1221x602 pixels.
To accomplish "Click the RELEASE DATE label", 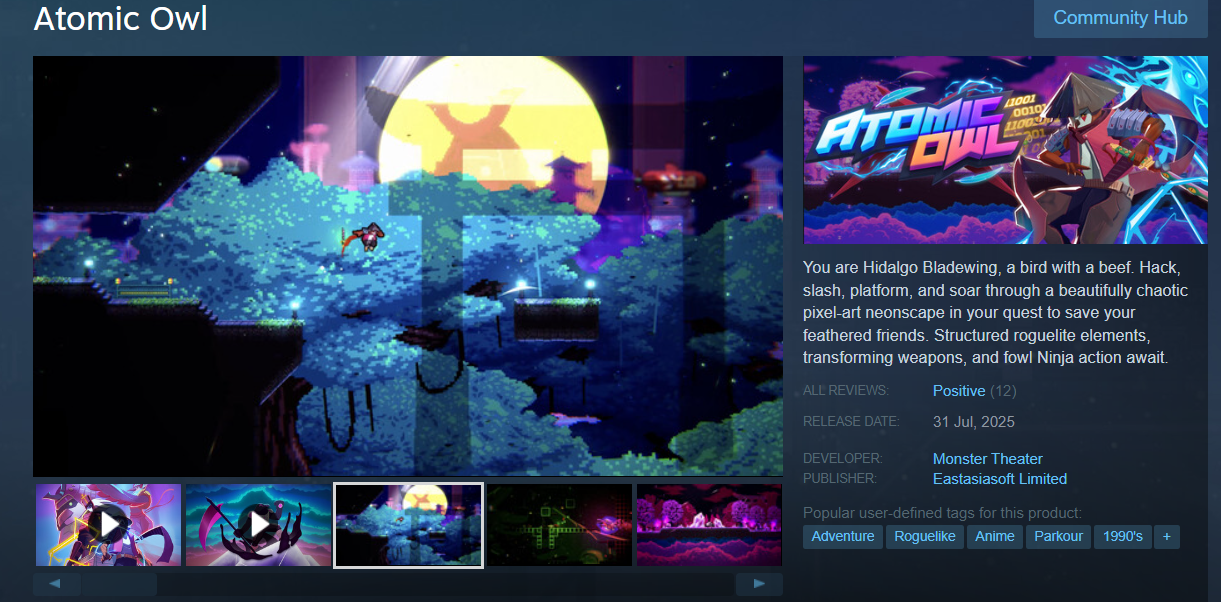I will [851, 421].
